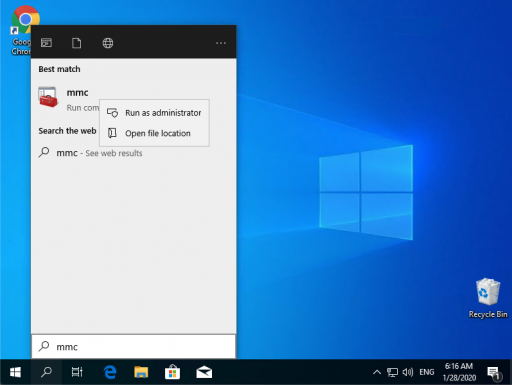Viewport: 512px width, 385px height.
Task: Open the clock showing 6:16 AM
Action: [459, 372]
